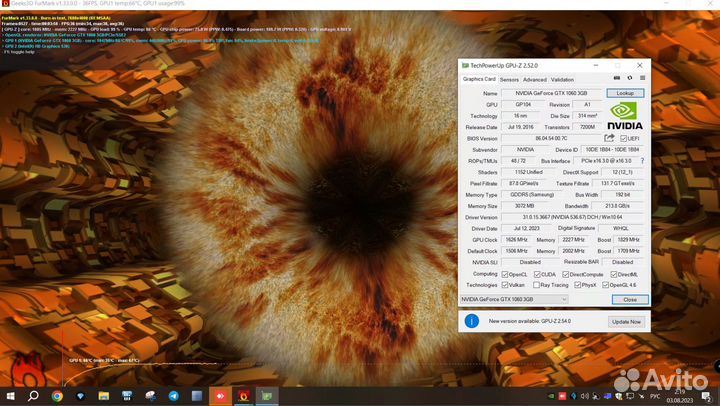720x406 pixels.
Task: Click the РУС language indicator
Action: tap(655, 396)
